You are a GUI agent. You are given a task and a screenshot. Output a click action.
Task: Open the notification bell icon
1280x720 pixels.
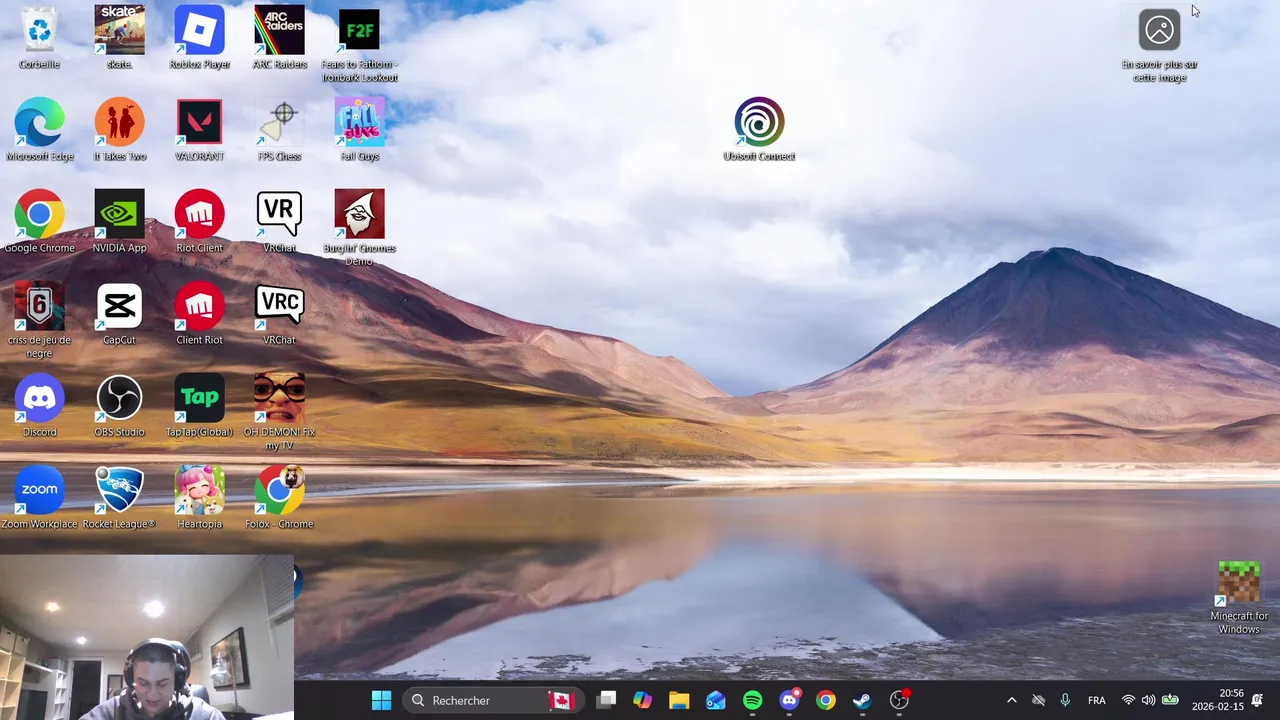pos(1257,700)
